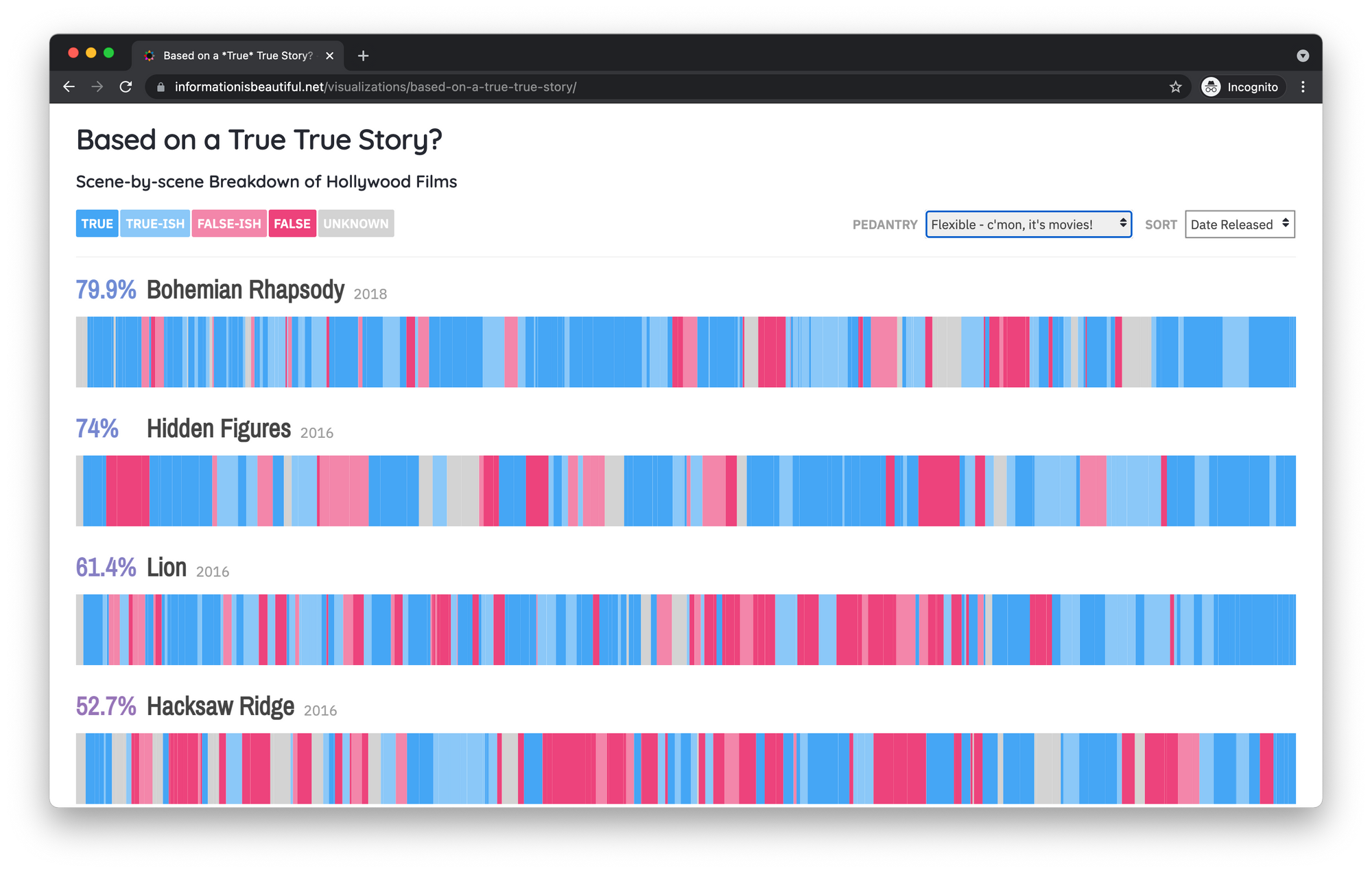This screenshot has width=1372, height=873.
Task: Click the SORT label
Action: tap(1161, 224)
